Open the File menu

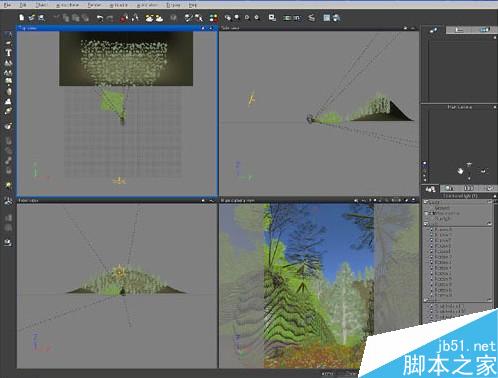pos(8,5)
